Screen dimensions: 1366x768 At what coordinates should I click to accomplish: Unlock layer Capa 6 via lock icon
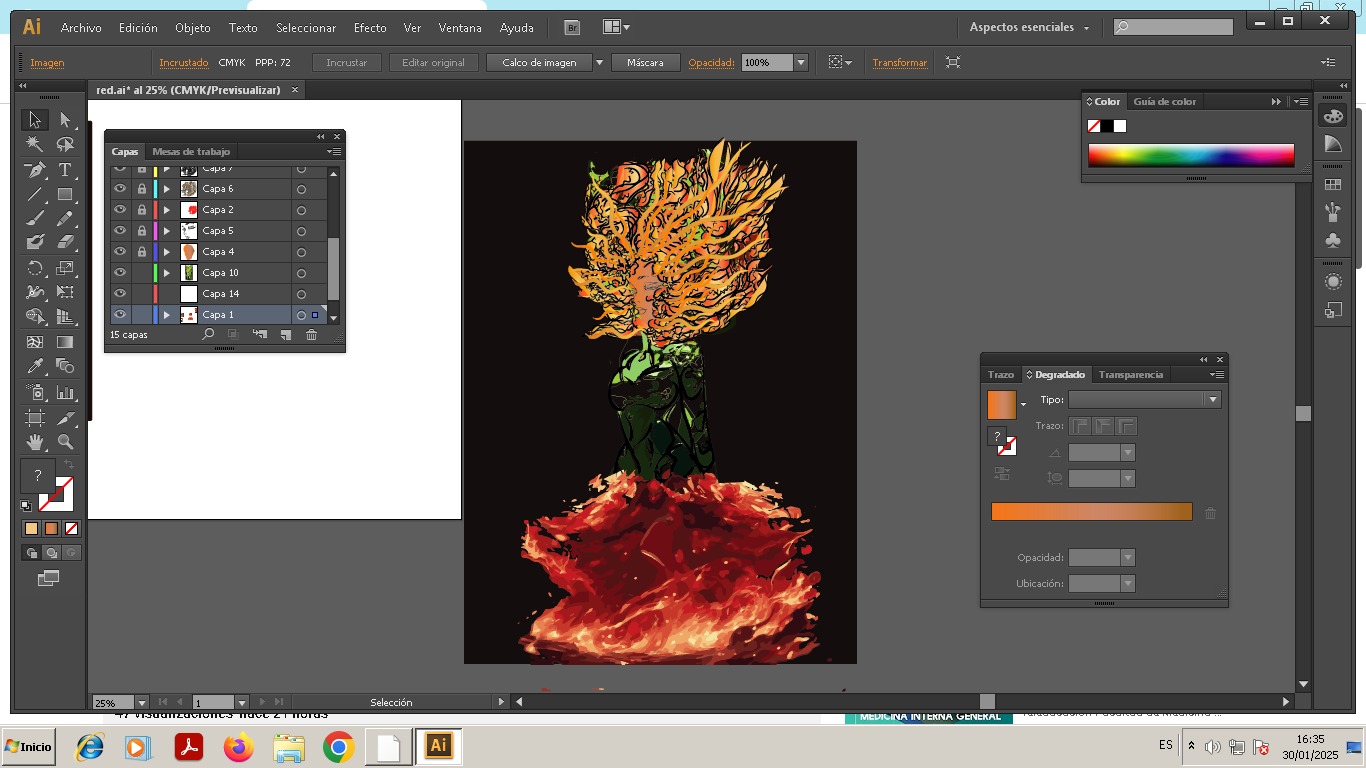pos(142,189)
